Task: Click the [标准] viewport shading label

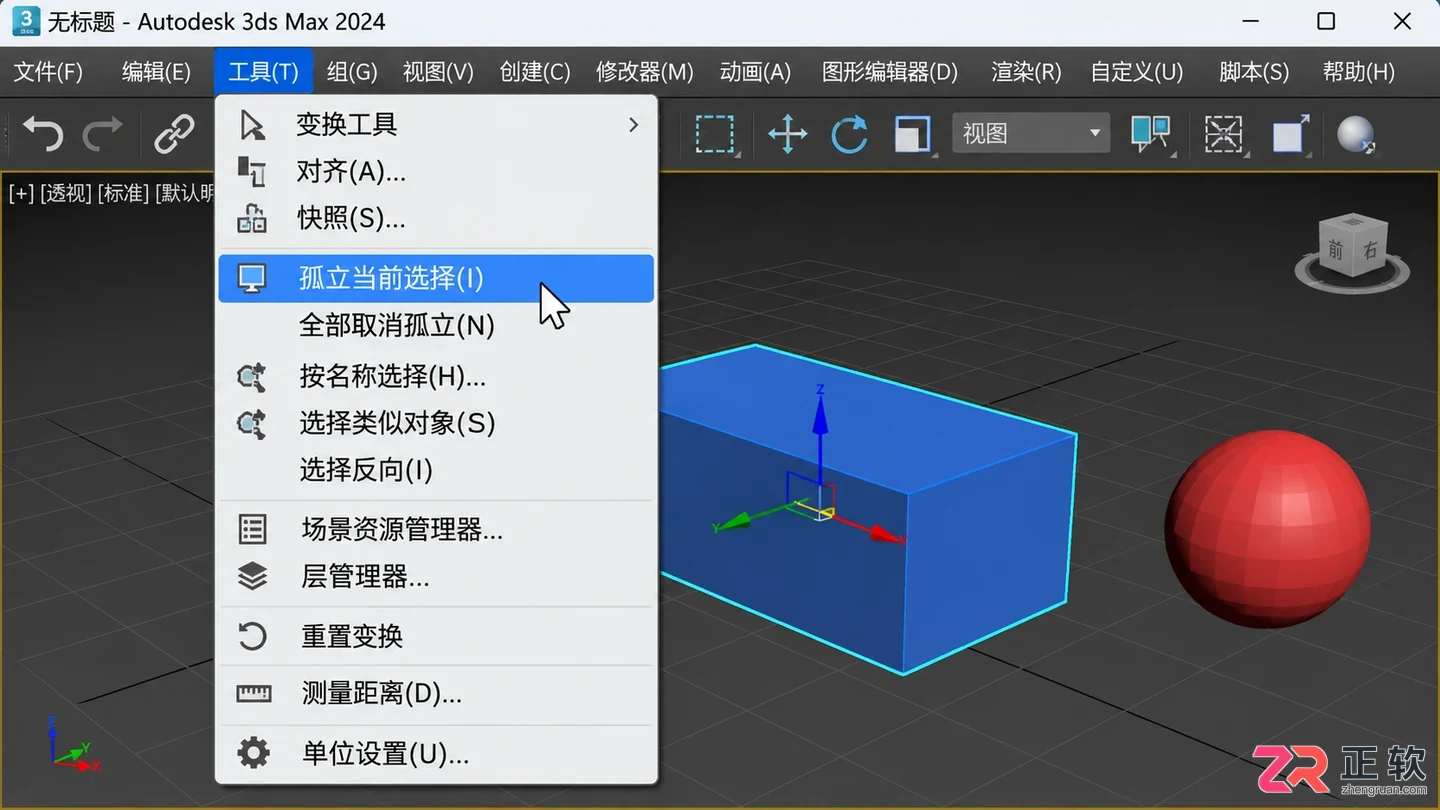Action: click(123, 193)
